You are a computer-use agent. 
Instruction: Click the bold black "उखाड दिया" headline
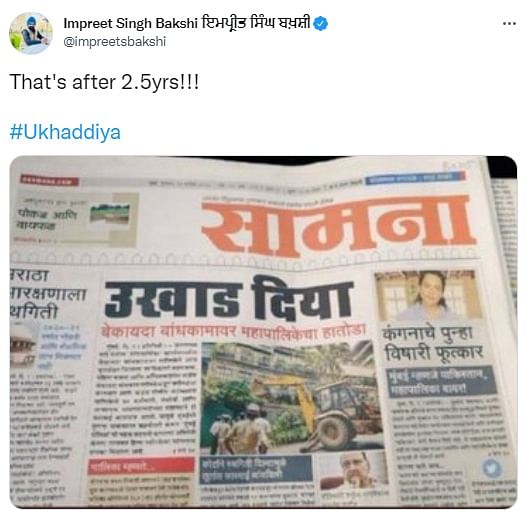tap(229, 298)
